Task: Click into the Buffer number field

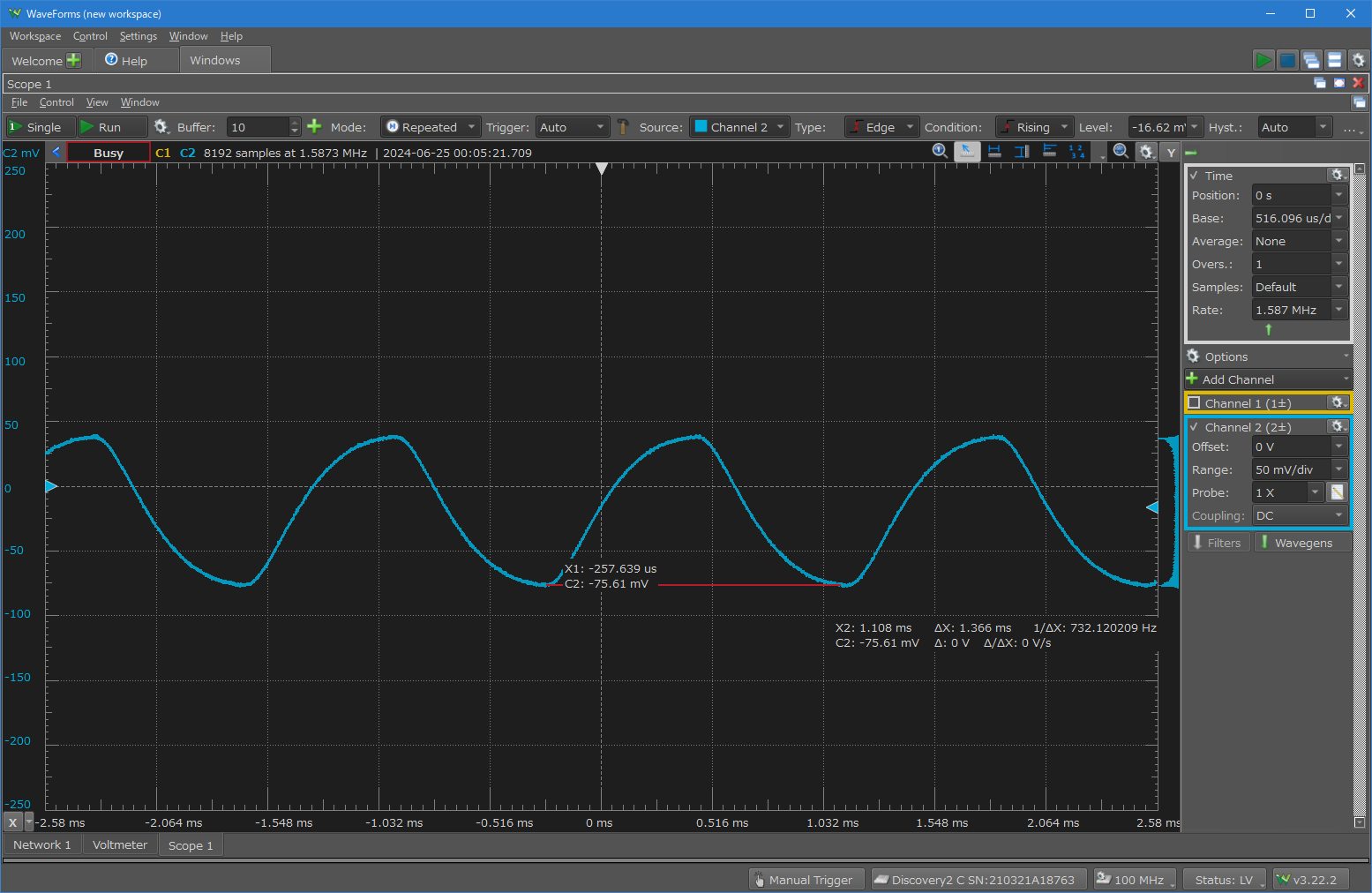Action: tap(257, 127)
